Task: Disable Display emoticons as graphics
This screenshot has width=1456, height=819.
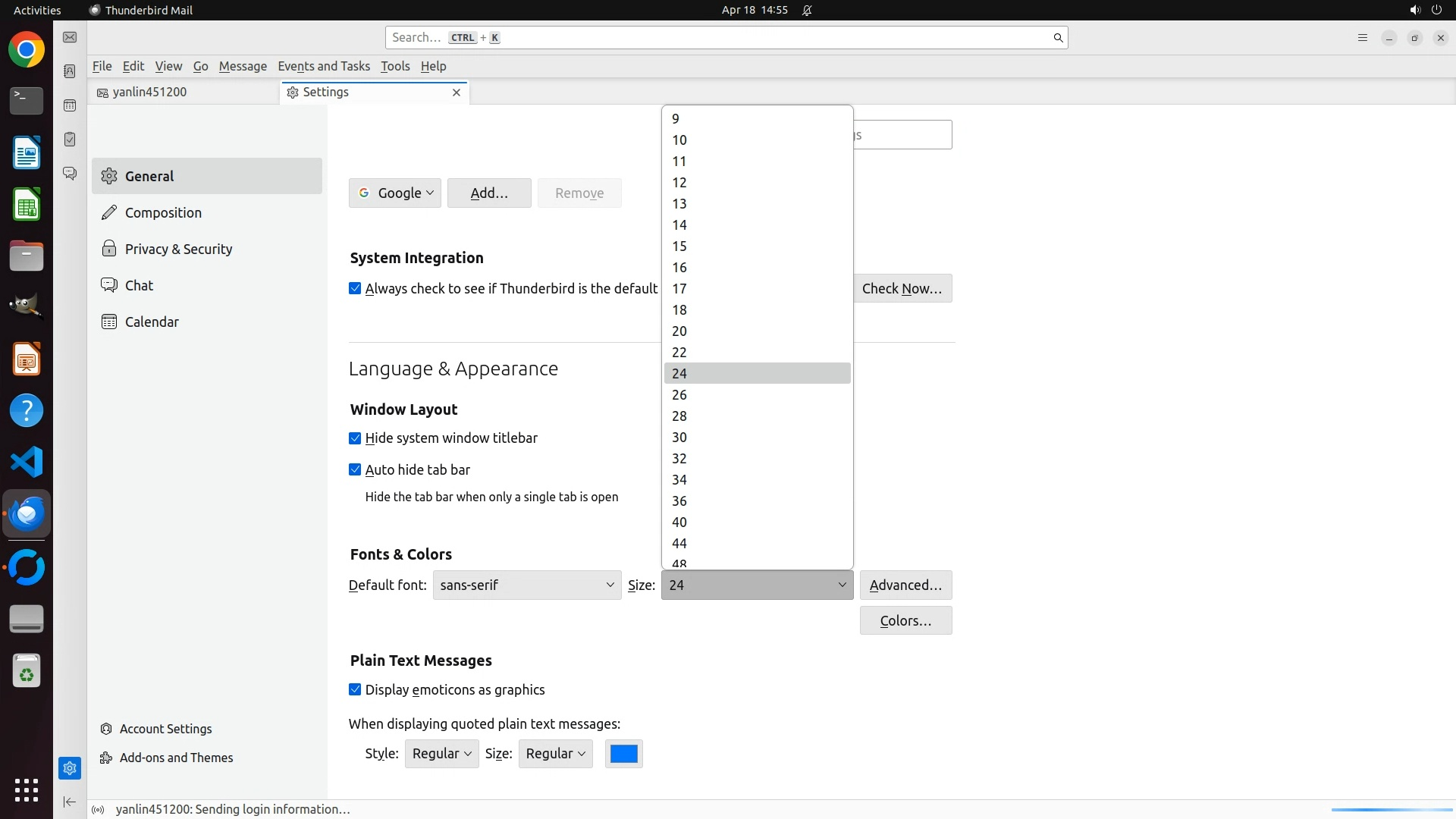Action: (355, 690)
